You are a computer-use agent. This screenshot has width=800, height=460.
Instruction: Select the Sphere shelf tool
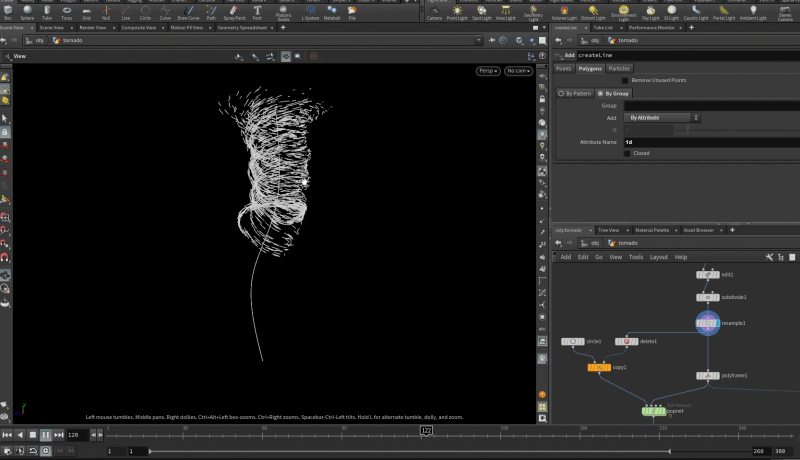[x=27, y=12]
